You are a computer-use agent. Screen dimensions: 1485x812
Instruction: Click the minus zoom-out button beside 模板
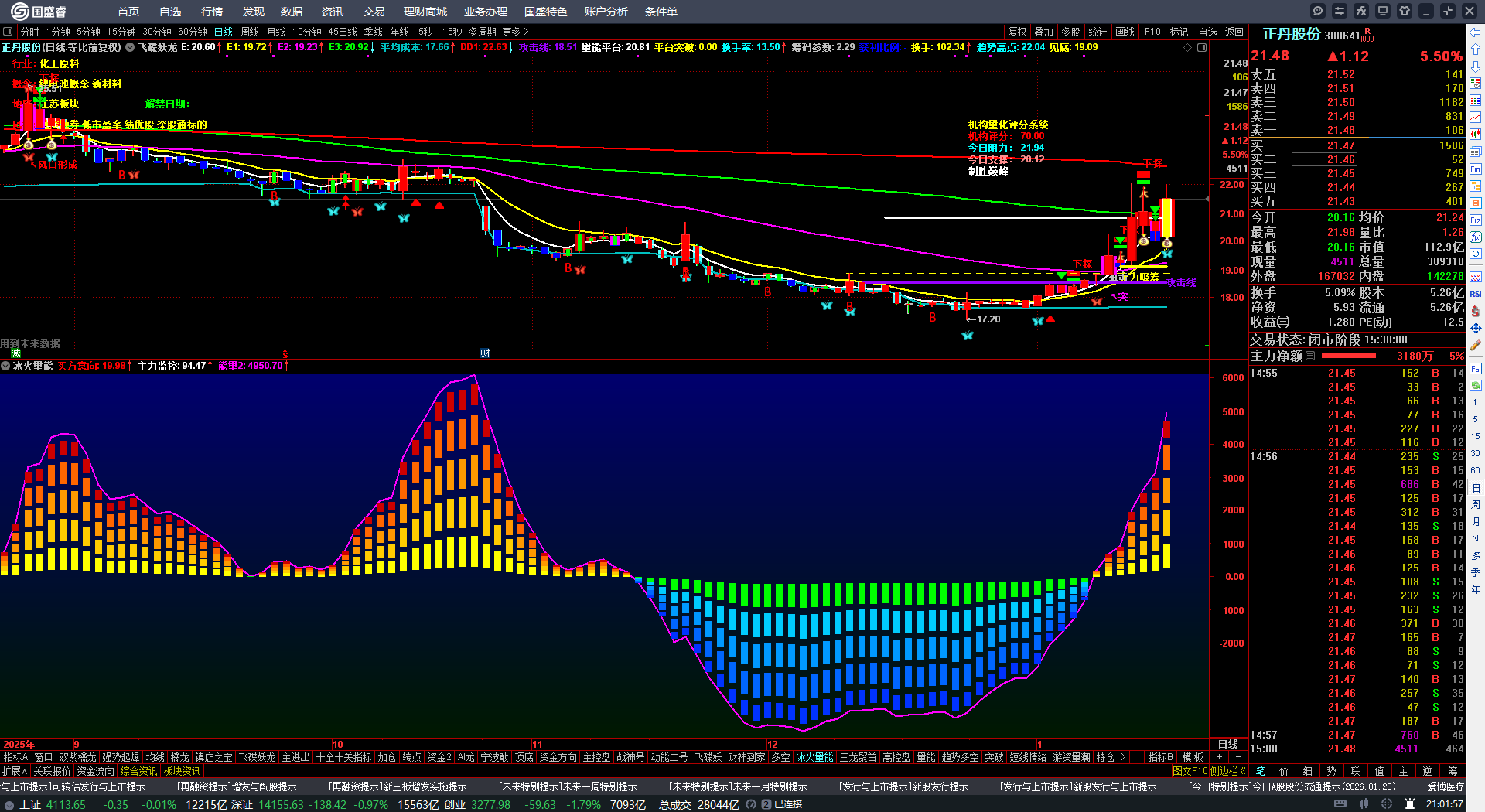click(1238, 757)
